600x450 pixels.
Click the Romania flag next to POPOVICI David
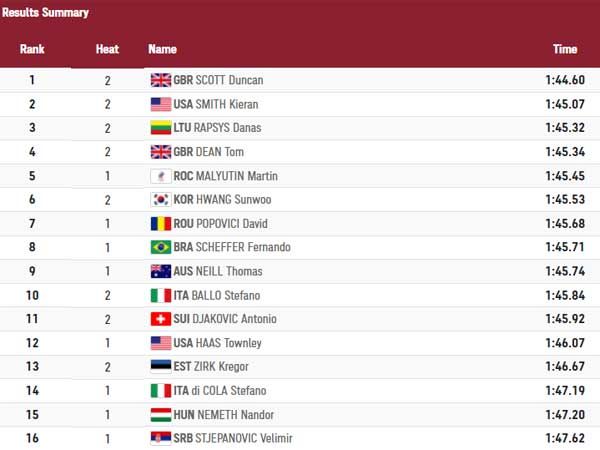click(160, 224)
